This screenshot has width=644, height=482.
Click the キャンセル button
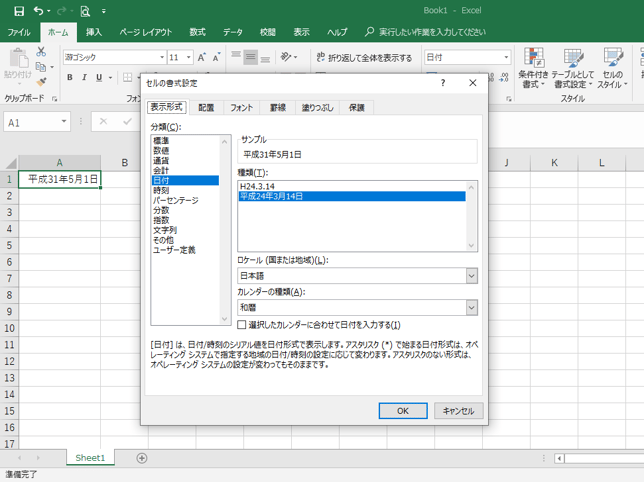[x=458, y=411]
